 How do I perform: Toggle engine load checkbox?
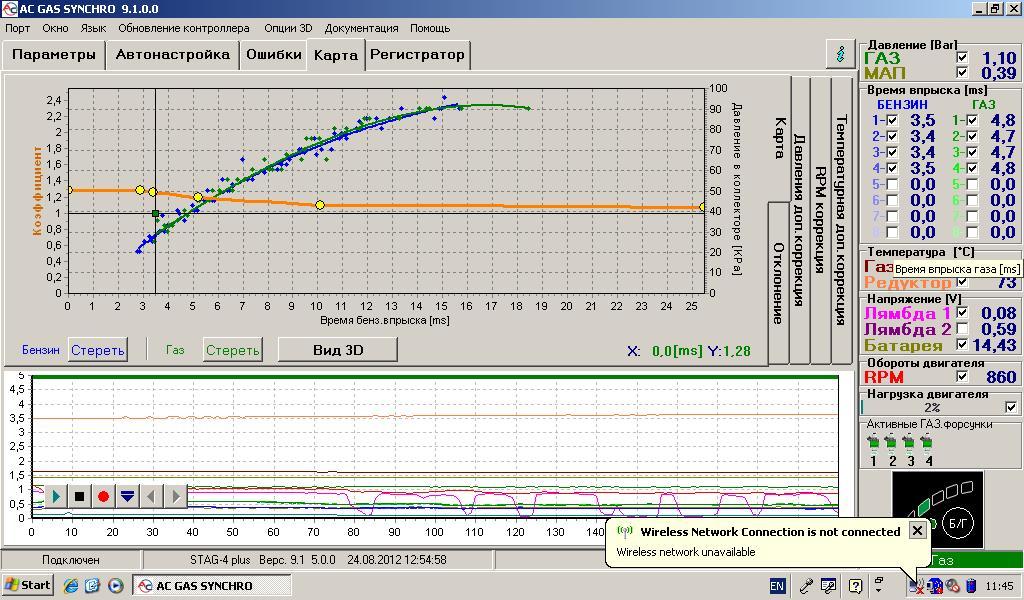[x=1011, y=407]
